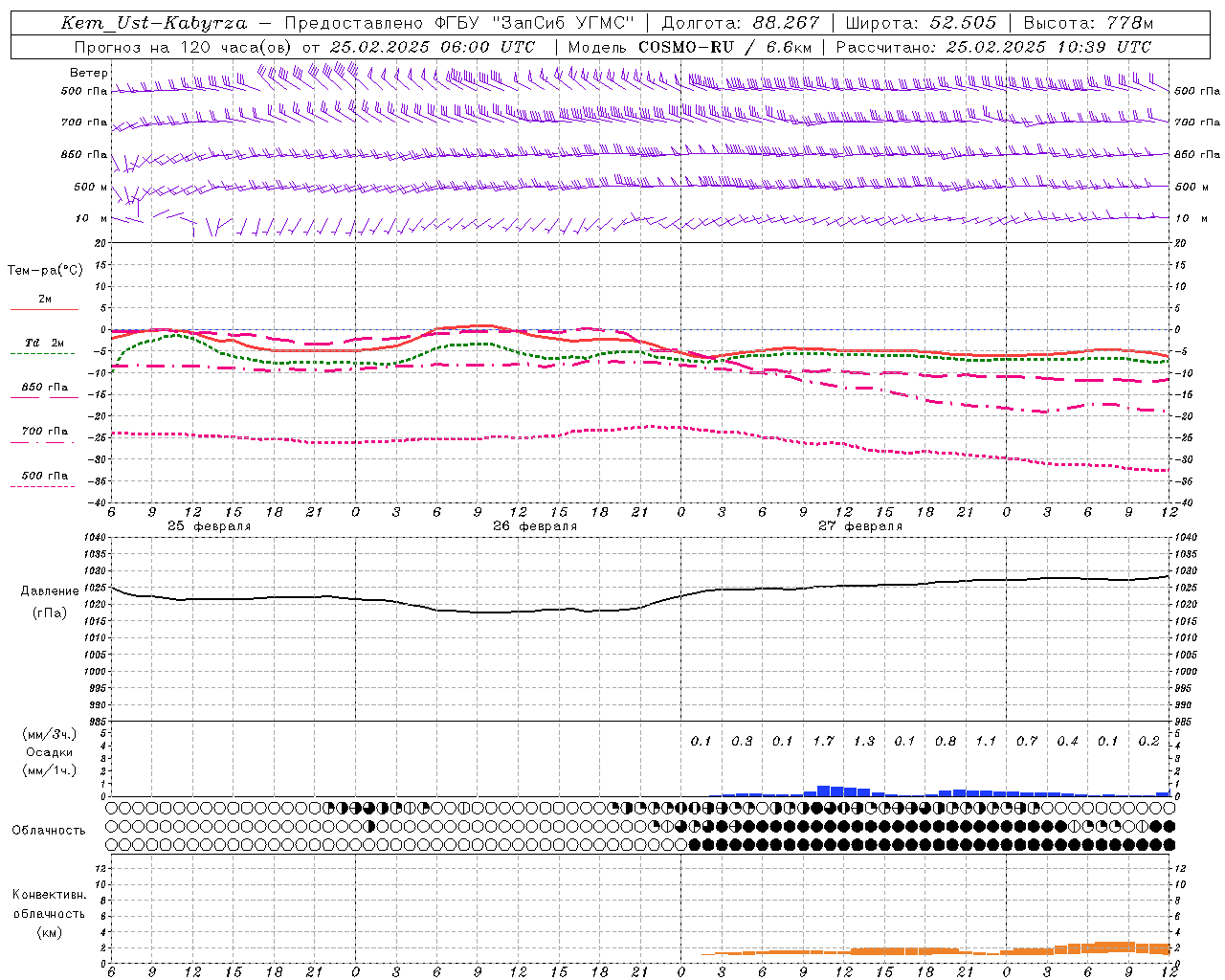
Task: Click the calculation time Рассчитано: 25.02.2025 10:39 UTC
Action: 993,47
